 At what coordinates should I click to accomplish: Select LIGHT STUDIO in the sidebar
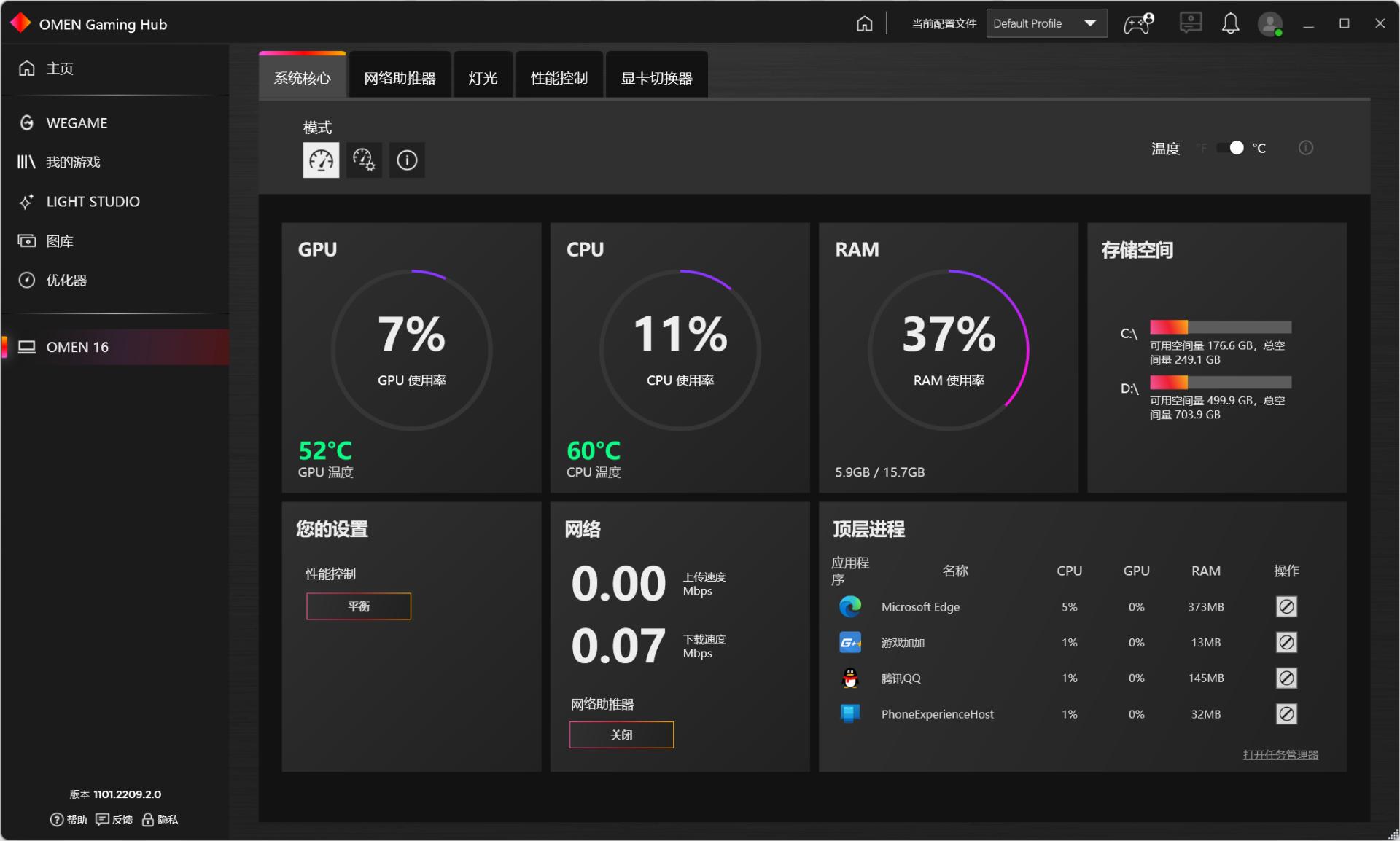click(x=93, y=202)
